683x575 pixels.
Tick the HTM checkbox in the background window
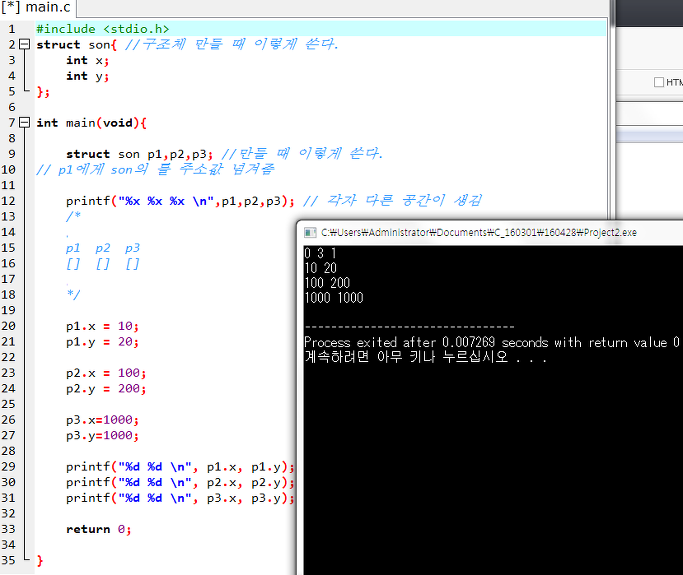659,82
